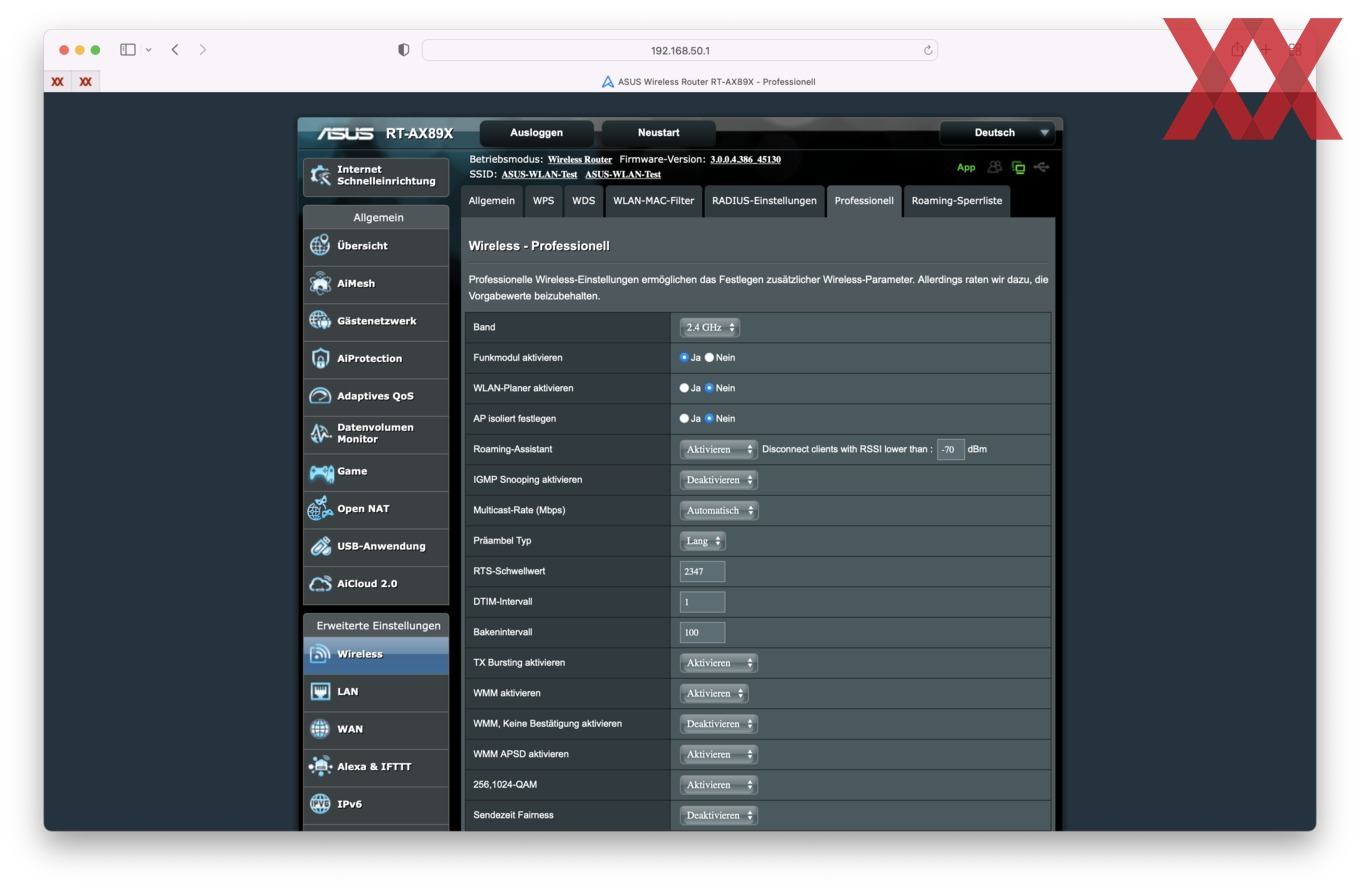Open Präambel Typ dropdown
The width and height of the screenshot is (1360, 889).
(702, 541)
